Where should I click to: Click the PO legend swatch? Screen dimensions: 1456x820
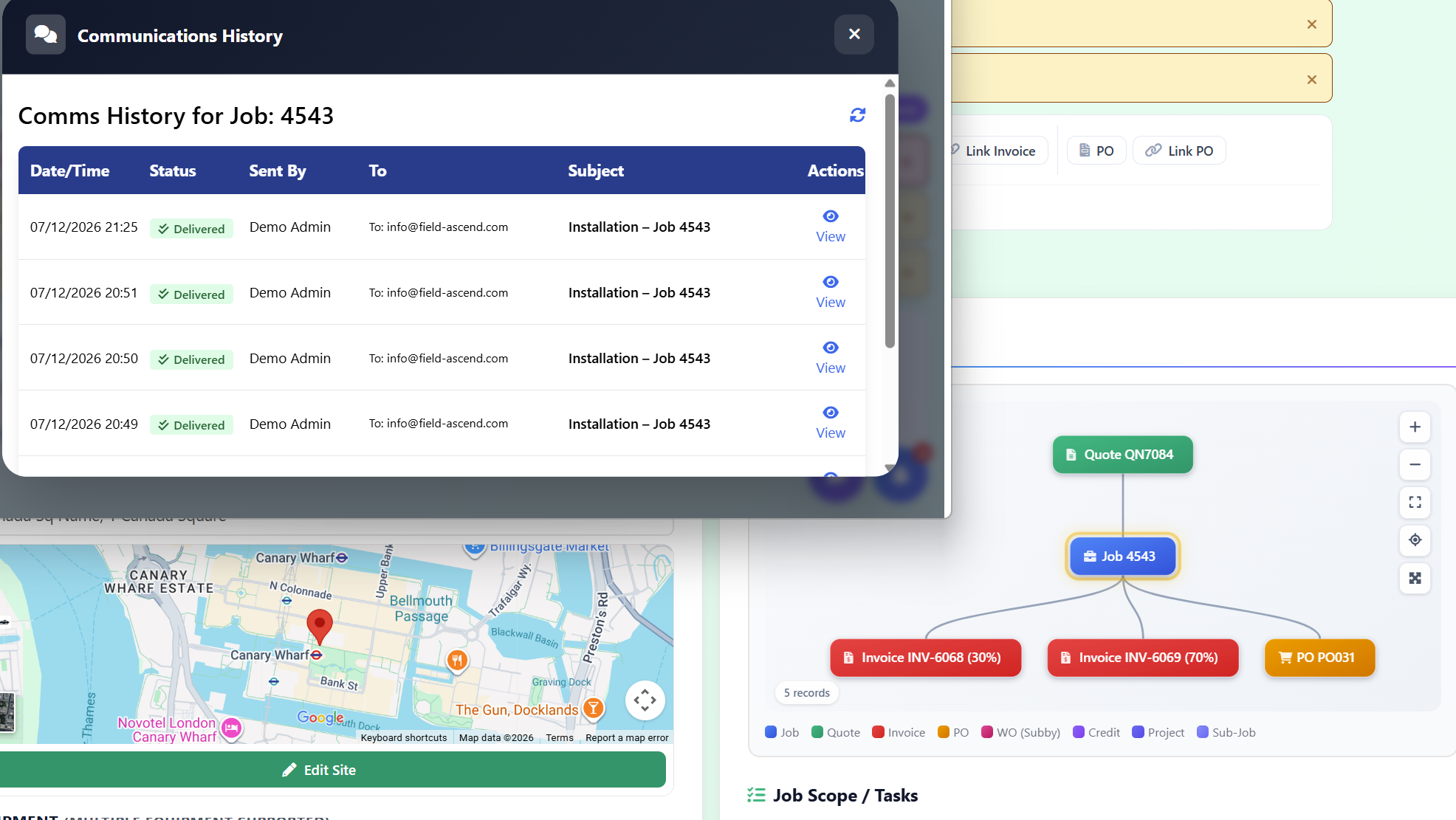[x=944, y=732]
